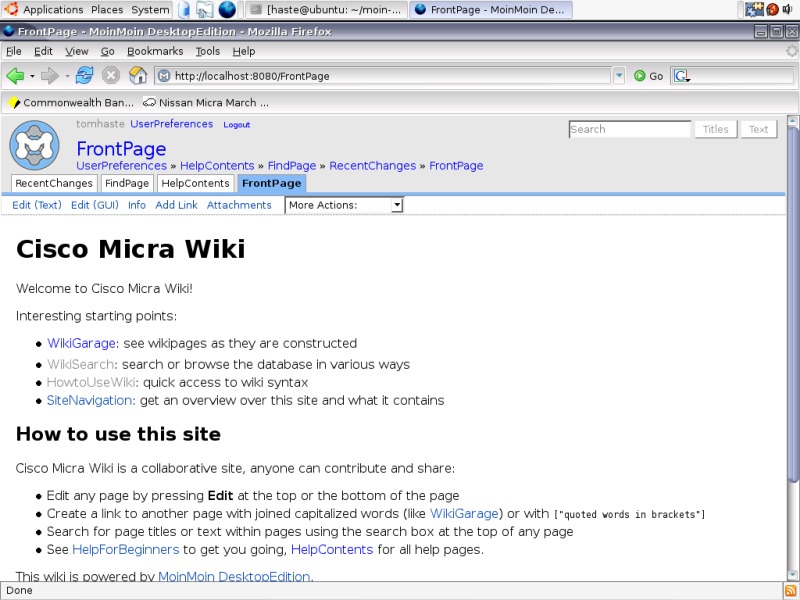Open the Help menu
The width and height of the screenshot is (800, 600).
pos(244,51)
